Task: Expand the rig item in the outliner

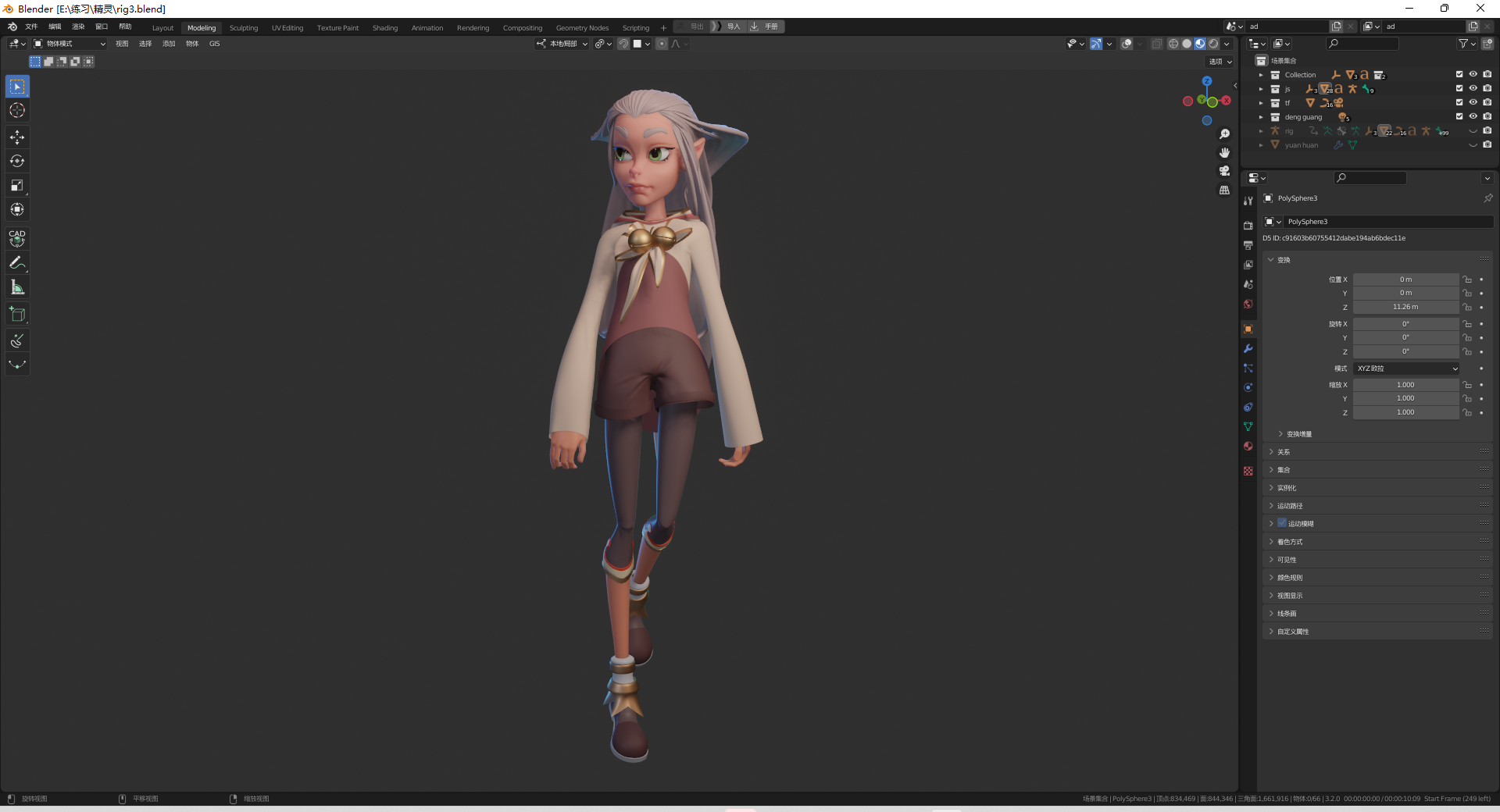Action: [x=1261, y=130]
